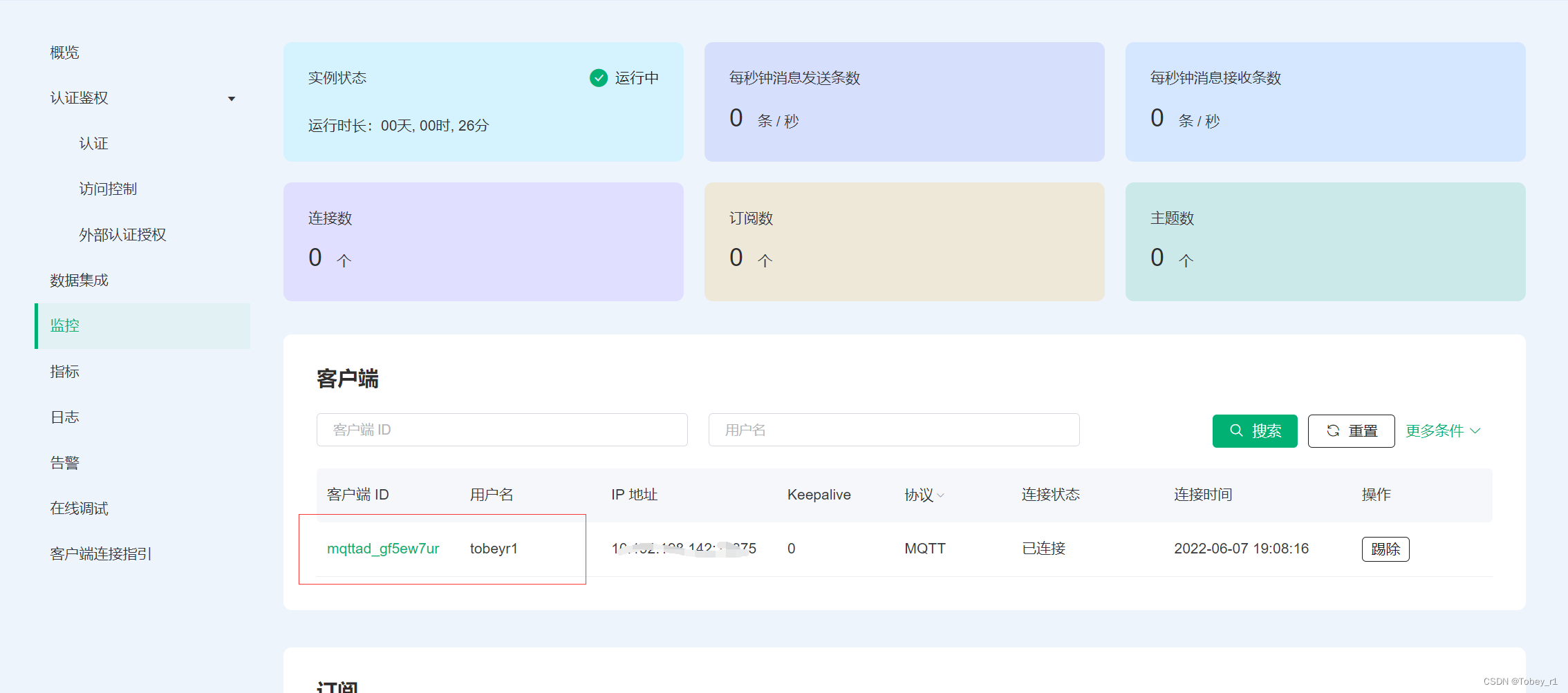Click the 连接数 card
1568x693 pixels.
point(483,242)
